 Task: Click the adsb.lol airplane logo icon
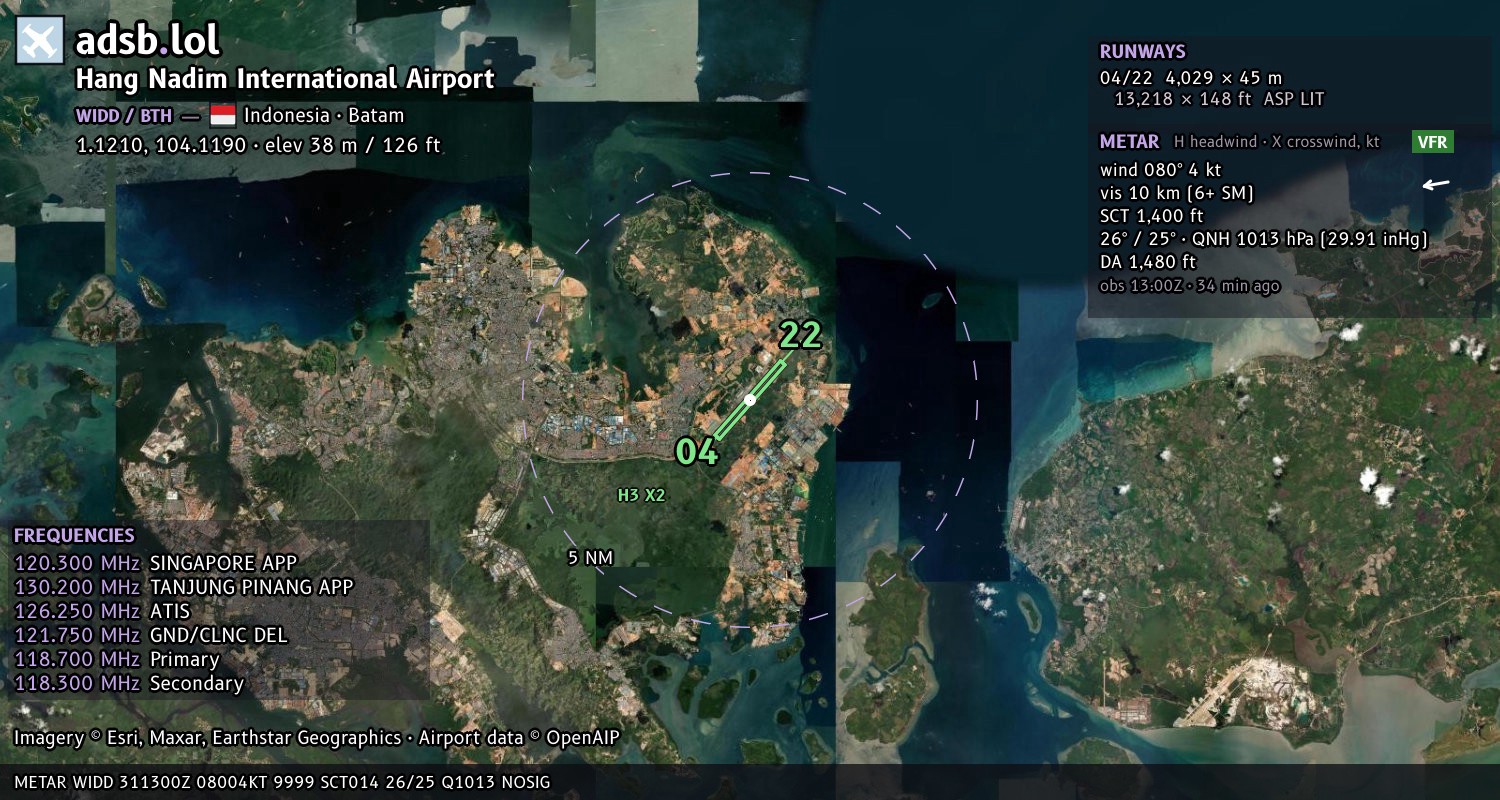(40, 41)
